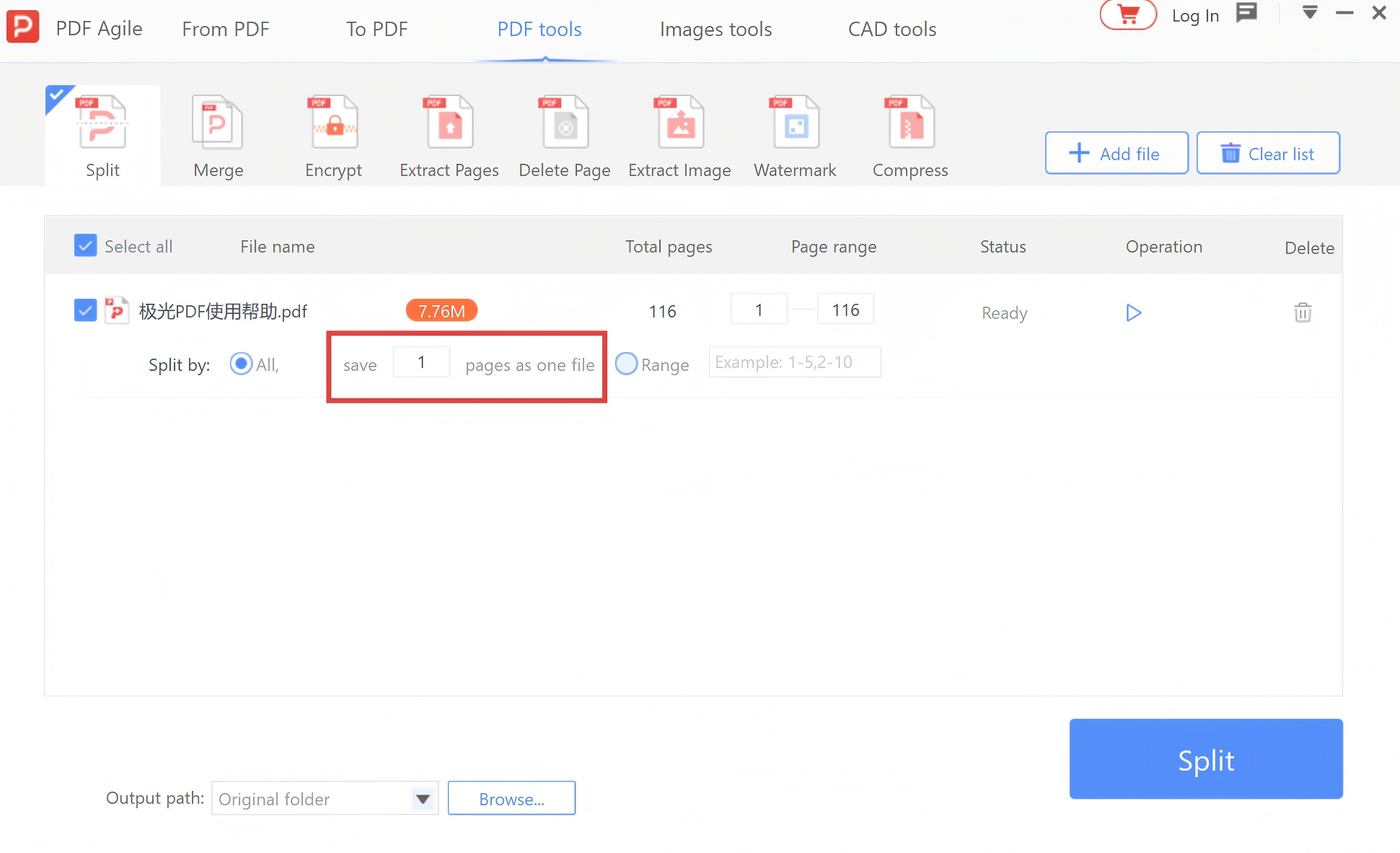Click the pages-per-file number field
The width and height of the screenshot is (1400, 853).
coord(421,362)
